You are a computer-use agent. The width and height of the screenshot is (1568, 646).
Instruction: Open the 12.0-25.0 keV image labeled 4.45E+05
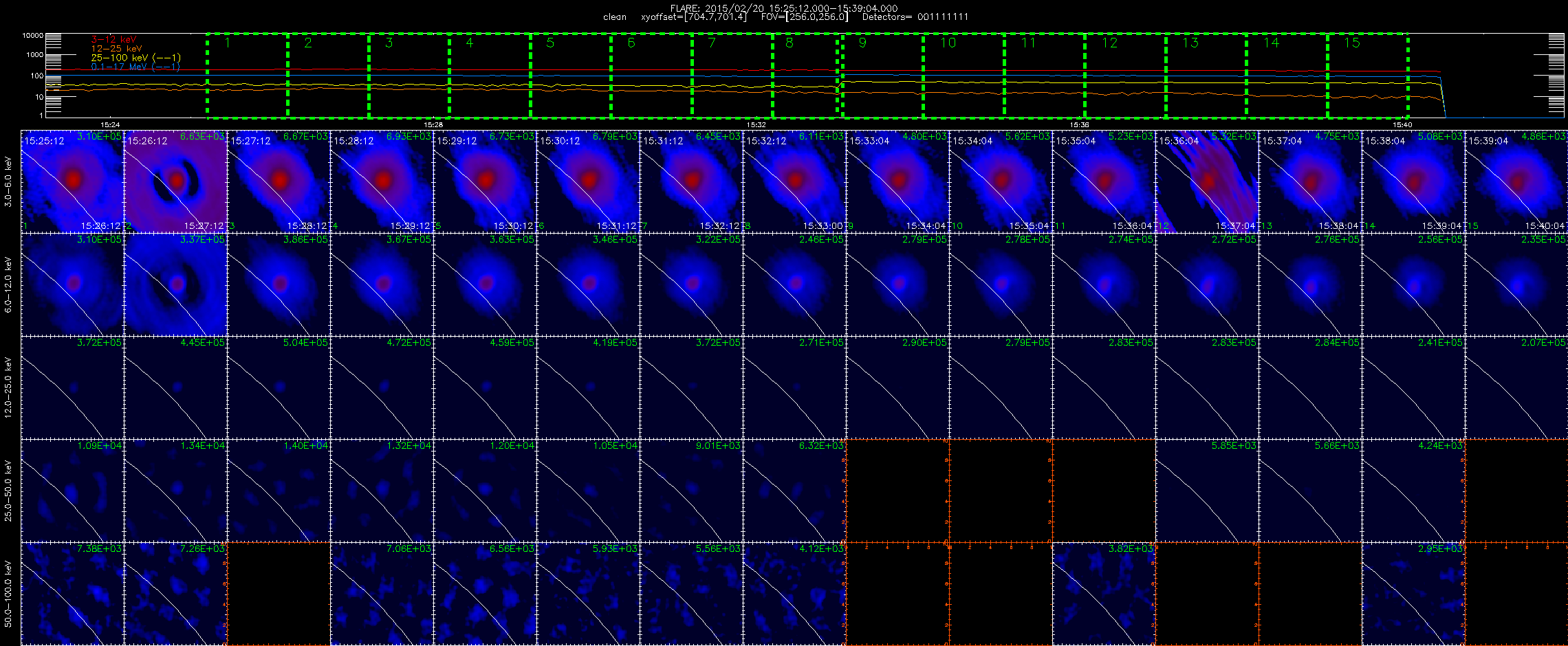pos(175,388)
